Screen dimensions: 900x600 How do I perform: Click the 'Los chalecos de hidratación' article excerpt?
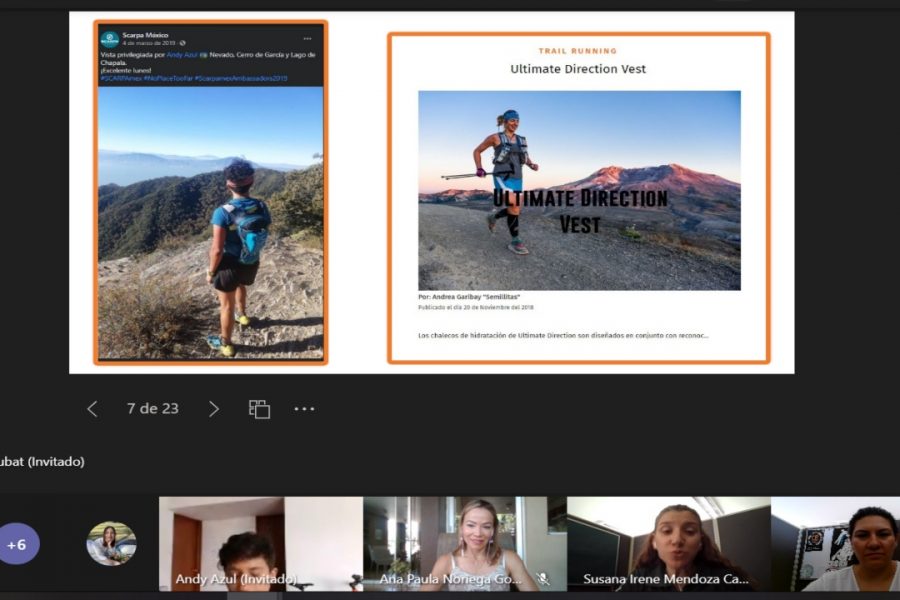point(563,335)
